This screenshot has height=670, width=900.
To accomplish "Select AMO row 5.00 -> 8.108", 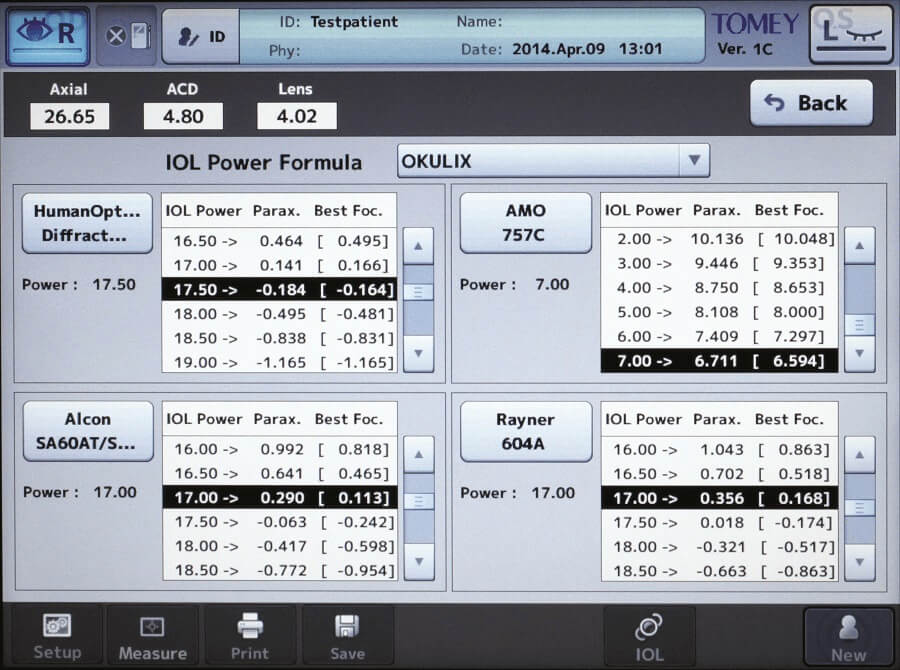I will (x=719, y=312).
